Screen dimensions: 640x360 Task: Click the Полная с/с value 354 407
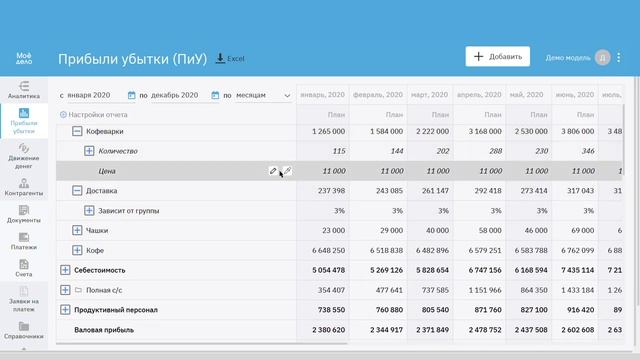point(331,290)
